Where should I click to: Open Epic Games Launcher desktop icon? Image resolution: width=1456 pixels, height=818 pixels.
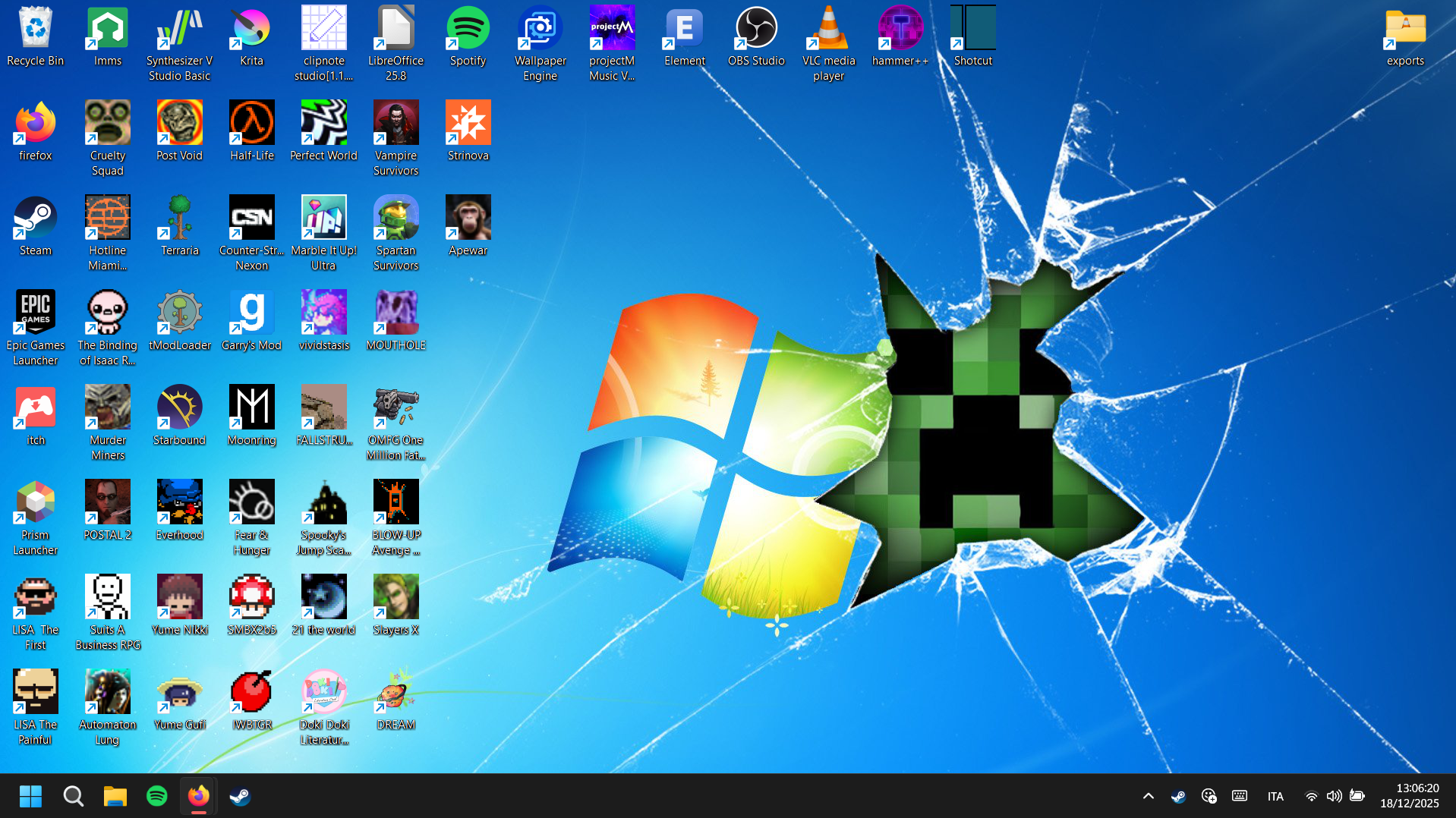35,329
